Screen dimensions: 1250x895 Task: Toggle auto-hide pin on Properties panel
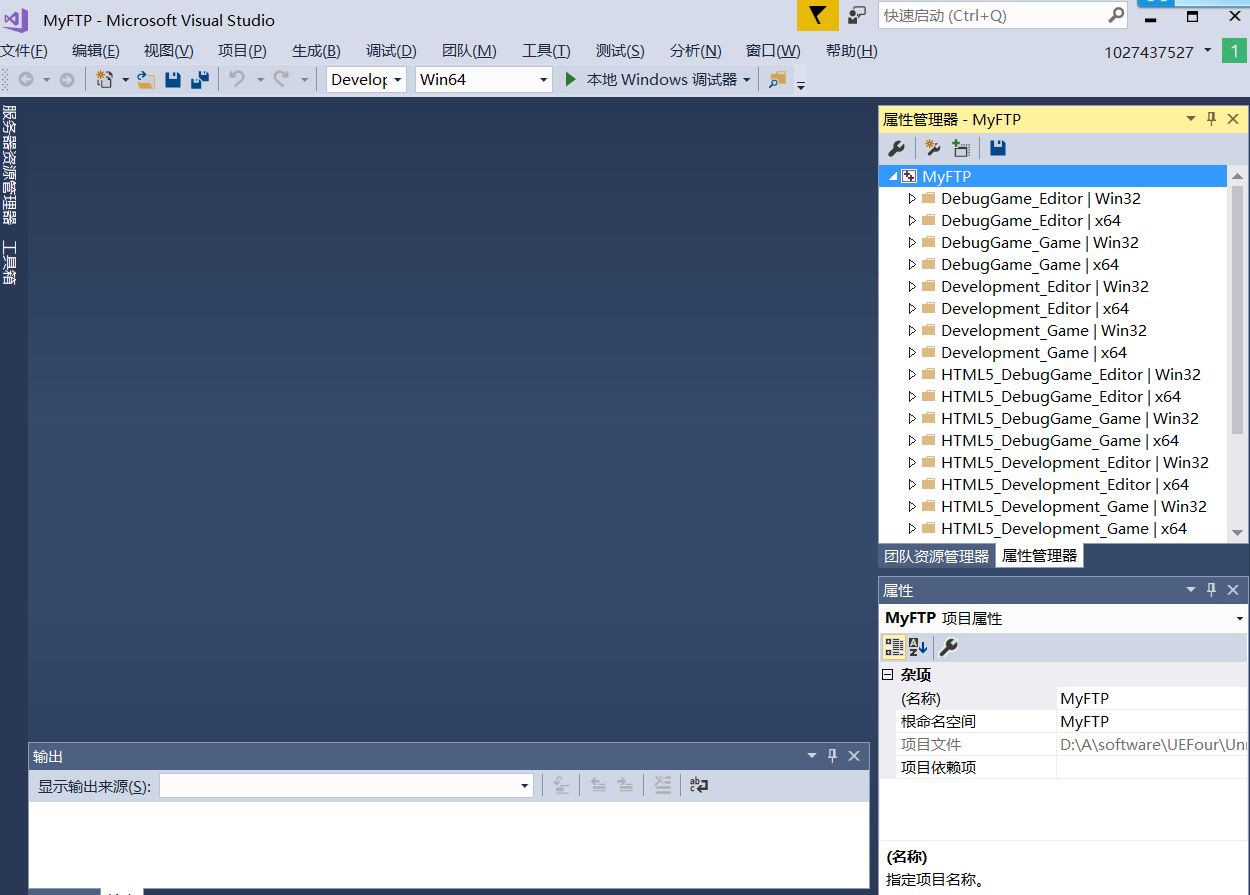point(1212,590)
